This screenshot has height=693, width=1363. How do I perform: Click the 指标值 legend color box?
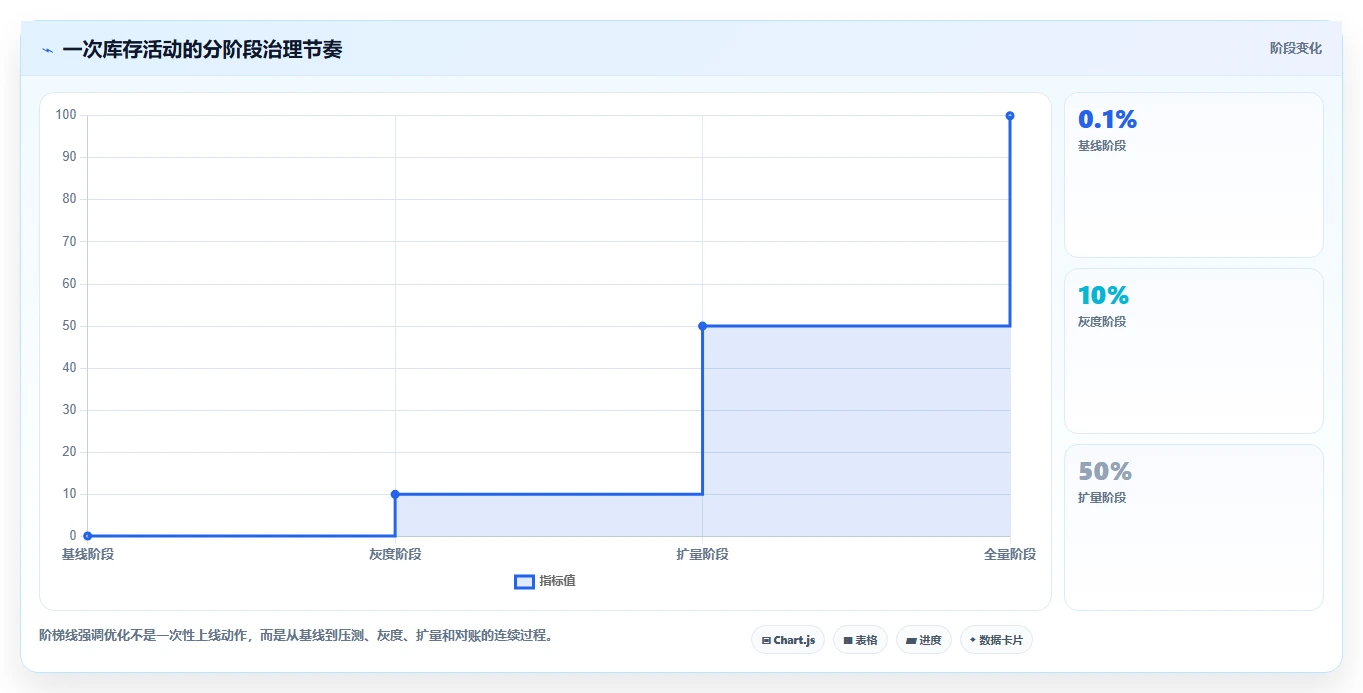click(524, 582)
